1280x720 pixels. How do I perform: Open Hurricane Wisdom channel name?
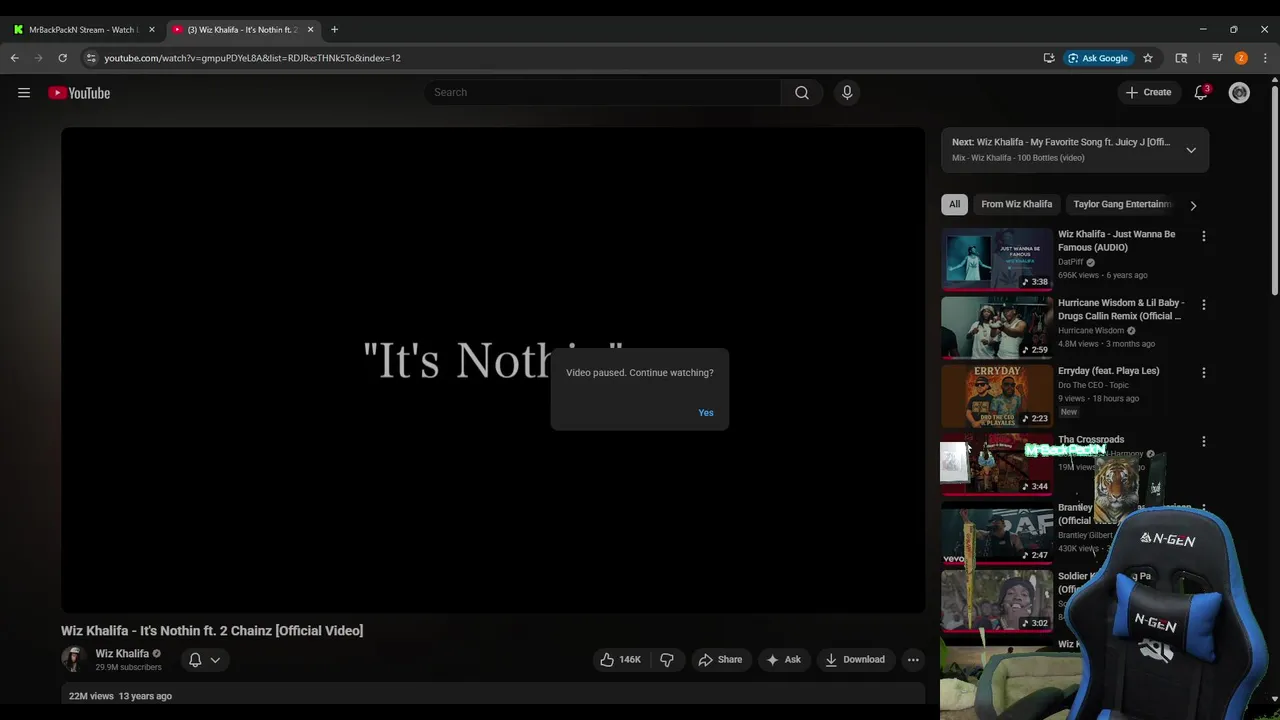1091,331
